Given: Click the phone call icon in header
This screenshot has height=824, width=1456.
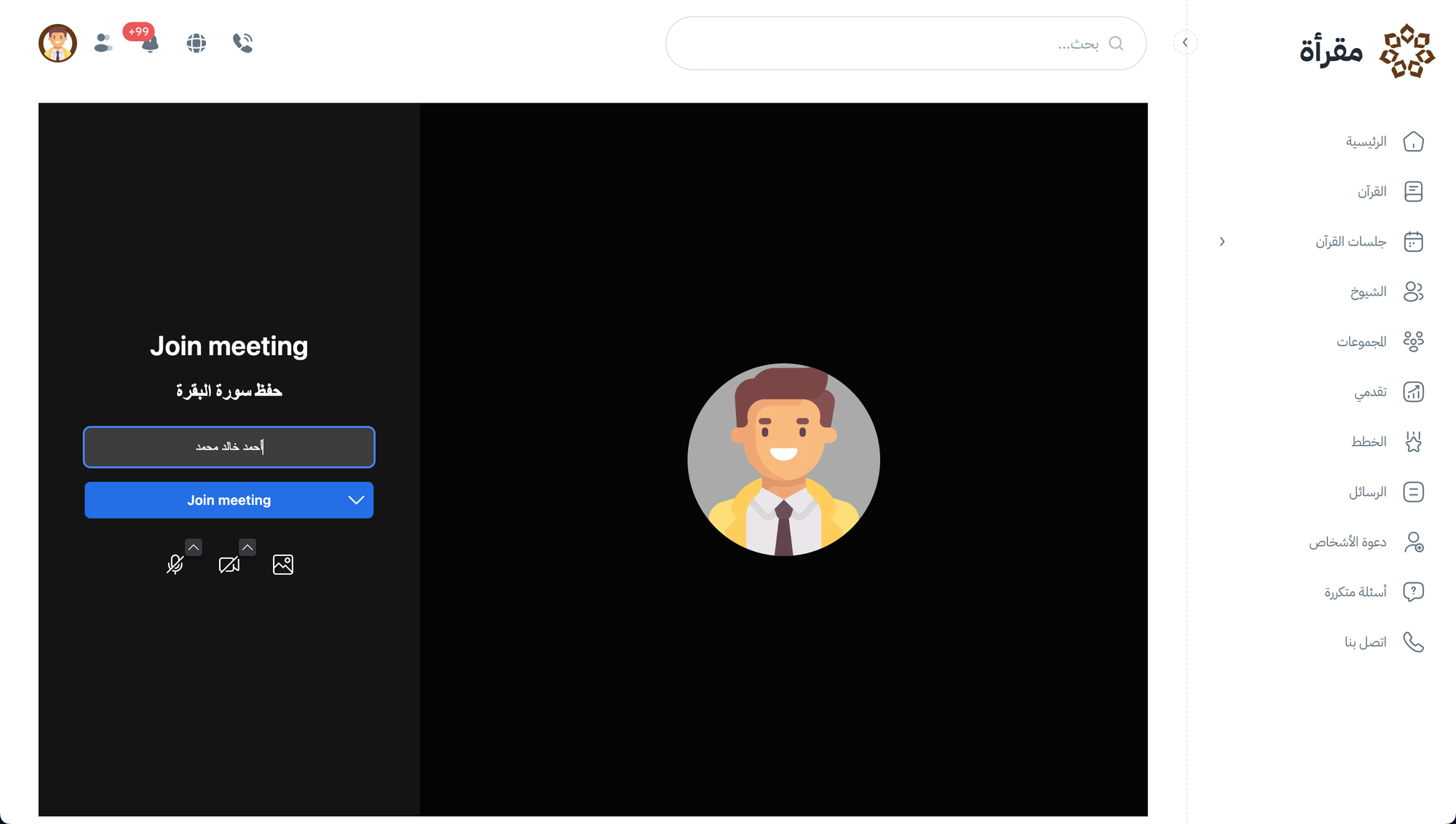Looking at the screenshot, I should click(242, 43).
